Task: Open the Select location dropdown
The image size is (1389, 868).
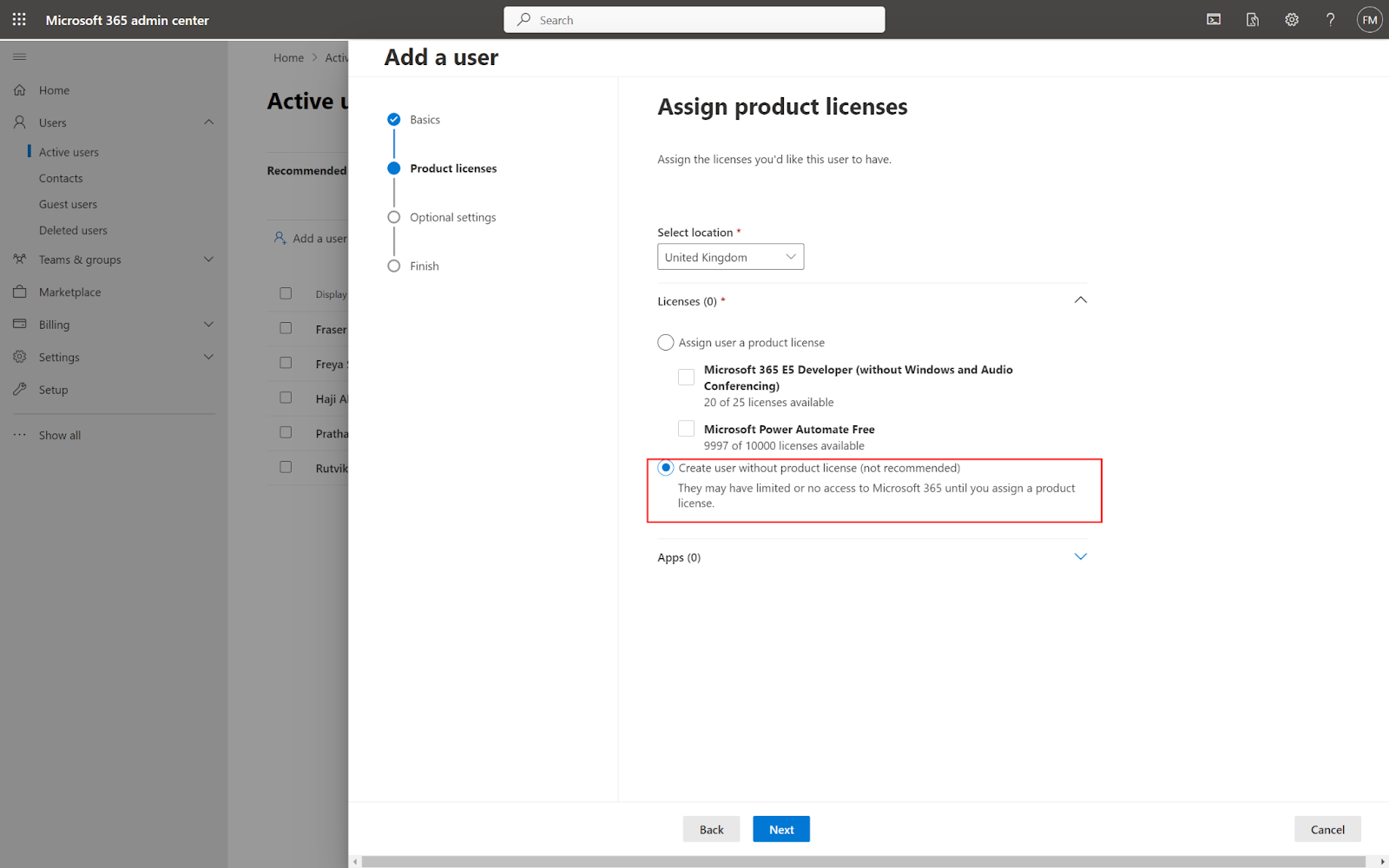Action: click(x=731, y=257)
